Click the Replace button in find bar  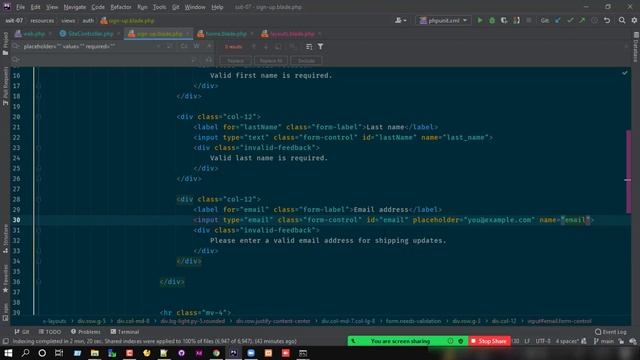click(x=236, y=60)
